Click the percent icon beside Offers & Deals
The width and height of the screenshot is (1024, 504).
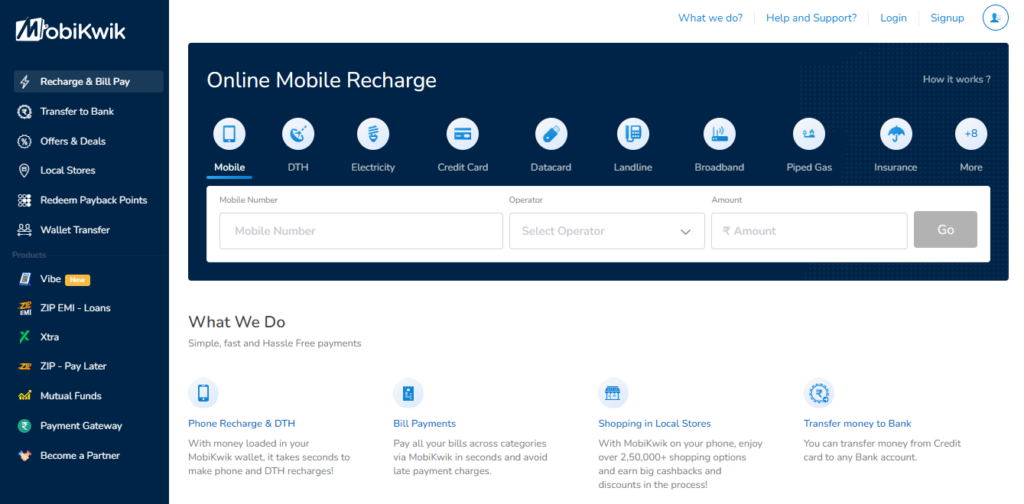(x=24, y=141)
